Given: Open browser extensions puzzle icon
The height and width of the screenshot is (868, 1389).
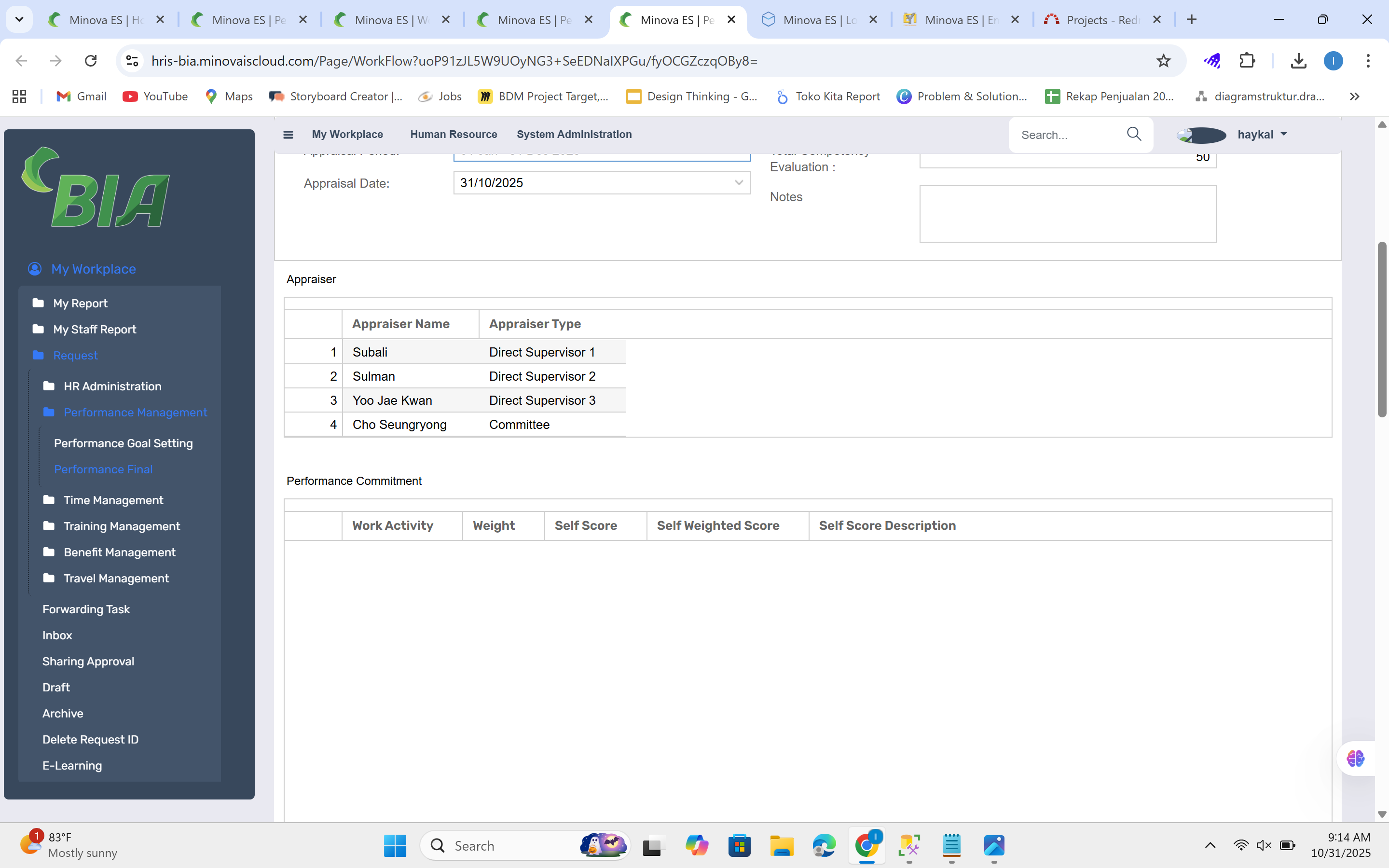Looking at the screenshot, I should 1247,61.
